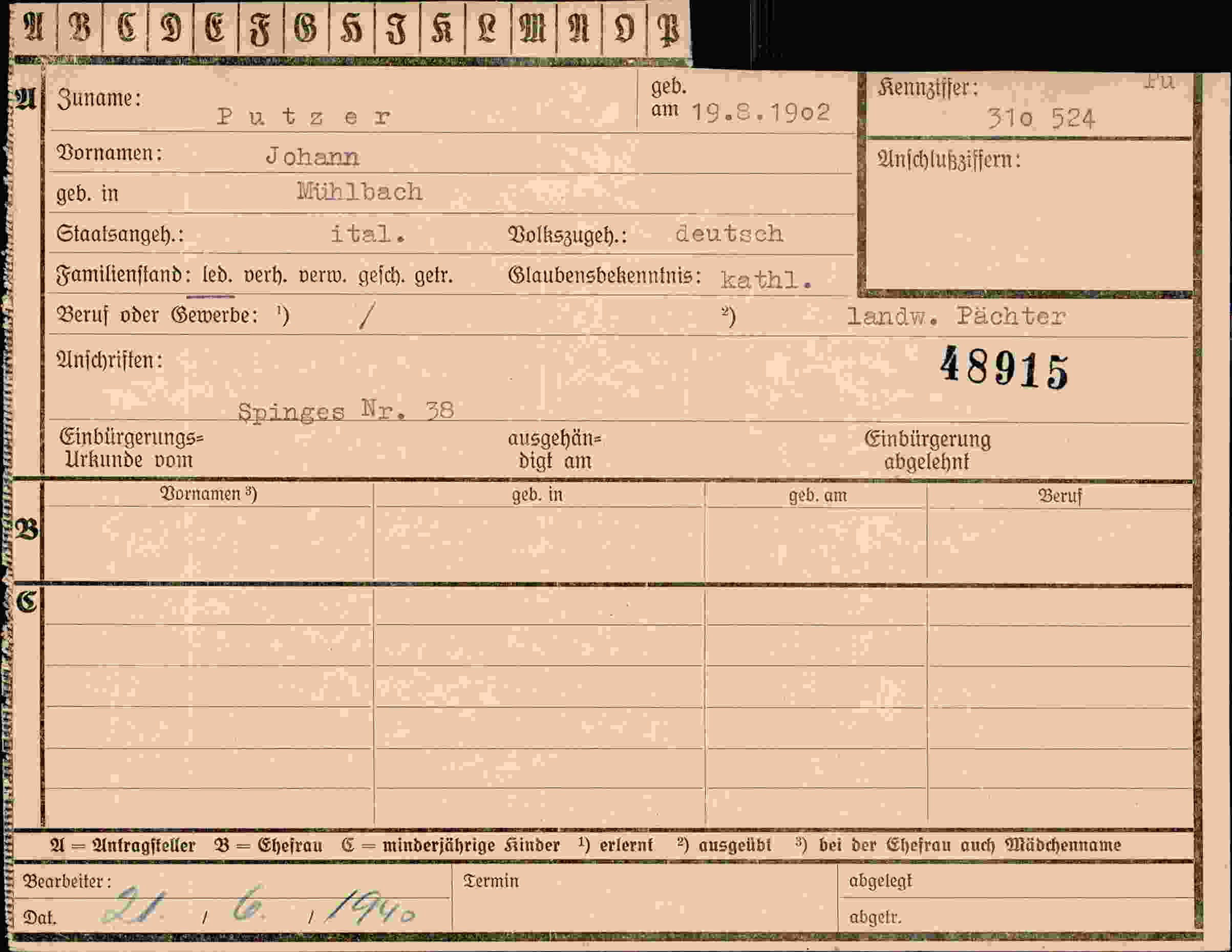Click the "Anschriften:" label
1232x952 pixels.
coord(110,360)
